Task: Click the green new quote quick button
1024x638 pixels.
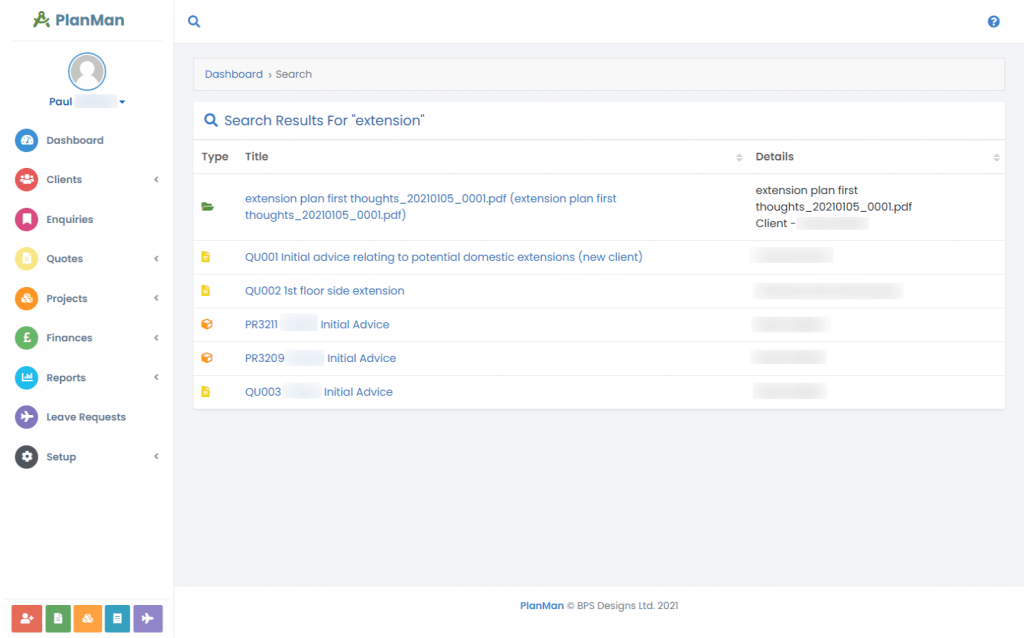Action: pos(57,618)
